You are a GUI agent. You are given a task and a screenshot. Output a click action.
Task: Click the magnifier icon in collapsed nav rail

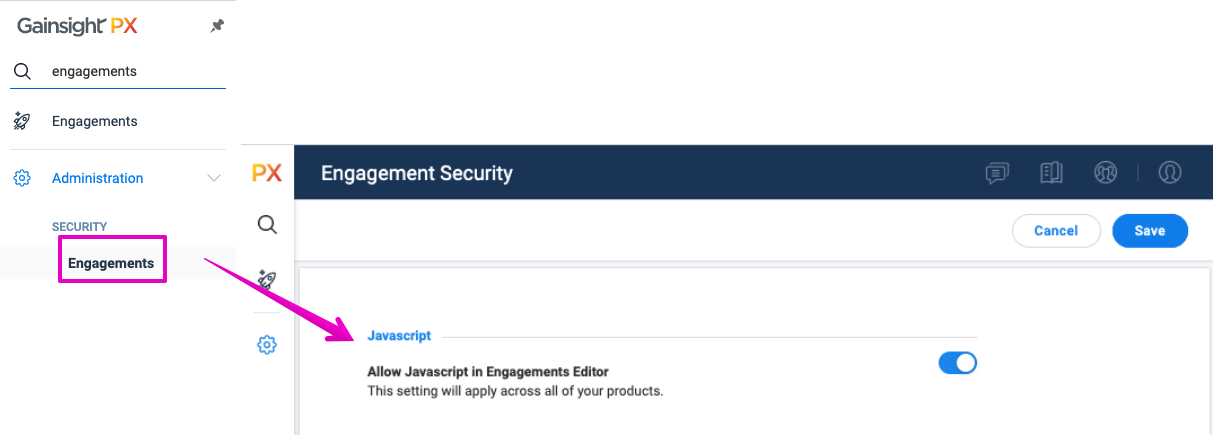click(267, 224)
